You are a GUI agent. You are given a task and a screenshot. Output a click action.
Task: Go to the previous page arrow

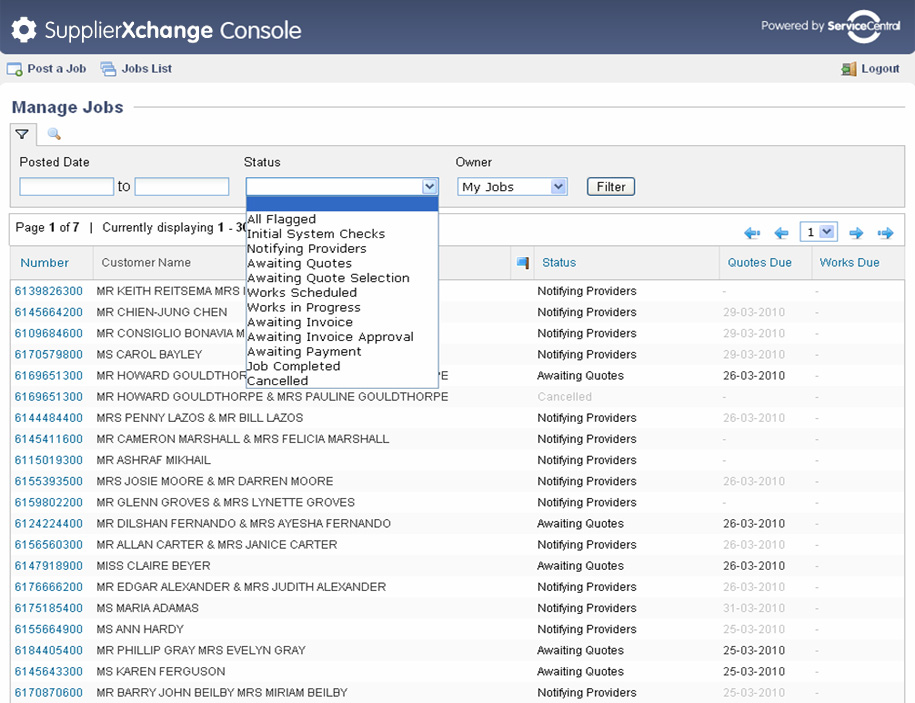[x=781, y=233]
